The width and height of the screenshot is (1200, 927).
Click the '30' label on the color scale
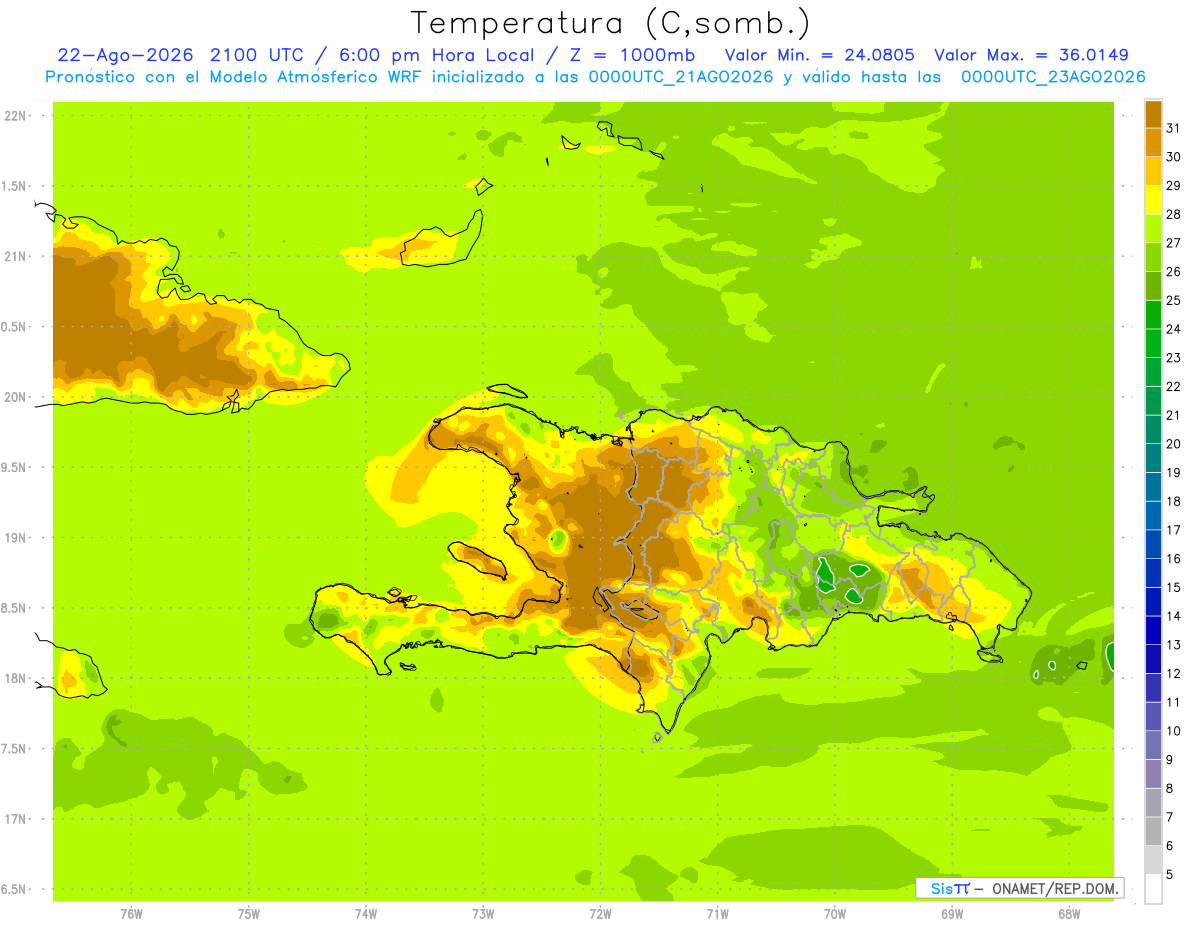[x=1174, y=157]
